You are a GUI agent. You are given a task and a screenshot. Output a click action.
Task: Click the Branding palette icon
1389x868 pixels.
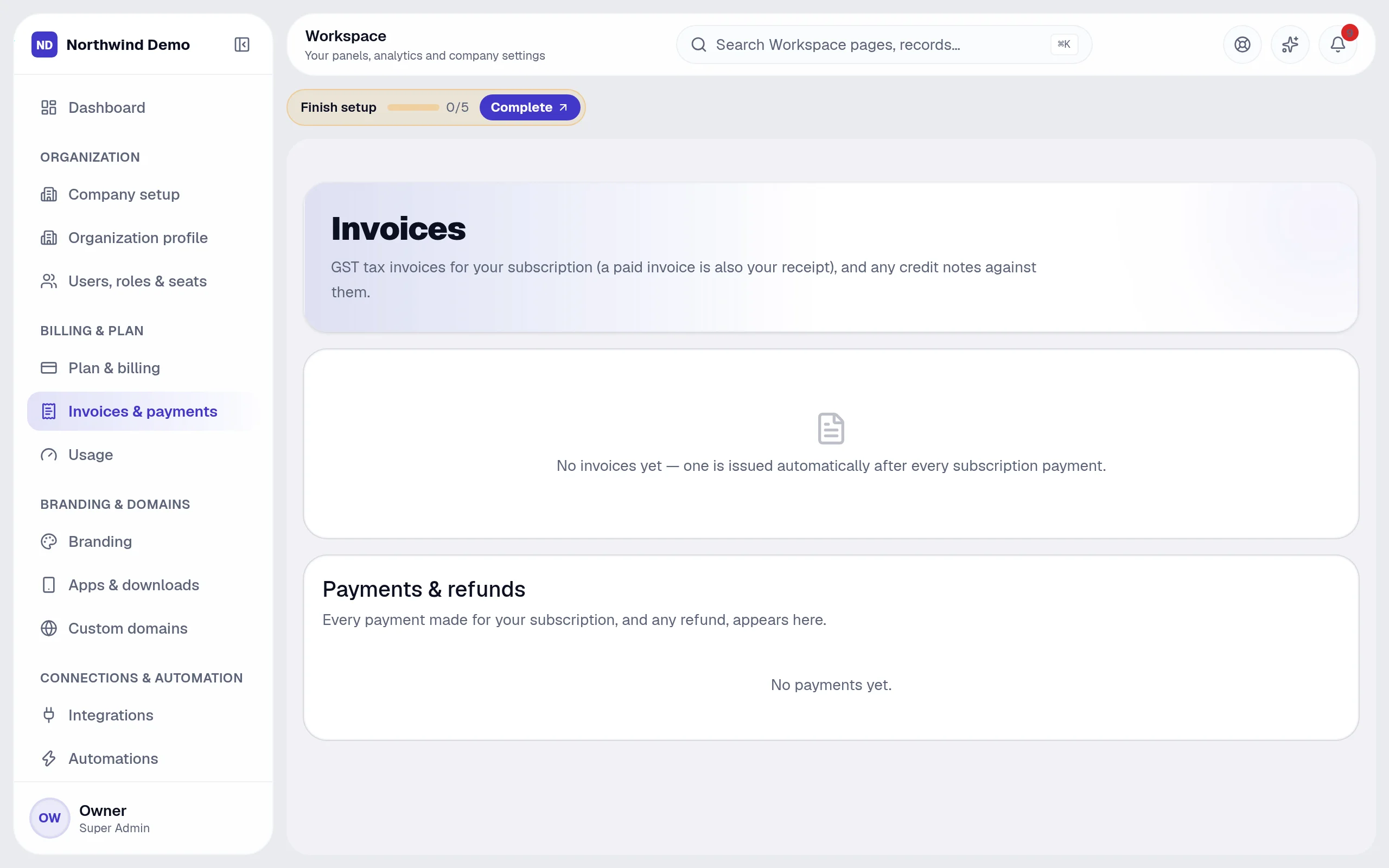49,541
